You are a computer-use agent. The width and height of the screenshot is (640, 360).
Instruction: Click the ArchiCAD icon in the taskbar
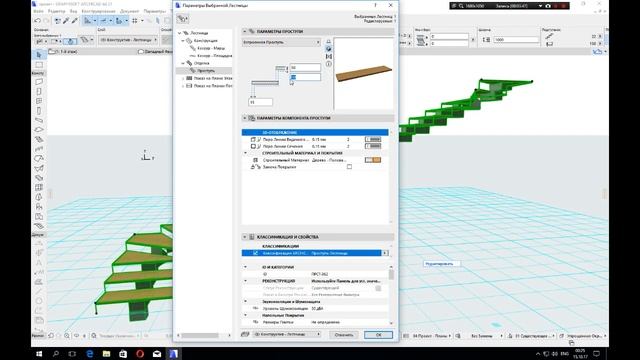tap(173, 353)
